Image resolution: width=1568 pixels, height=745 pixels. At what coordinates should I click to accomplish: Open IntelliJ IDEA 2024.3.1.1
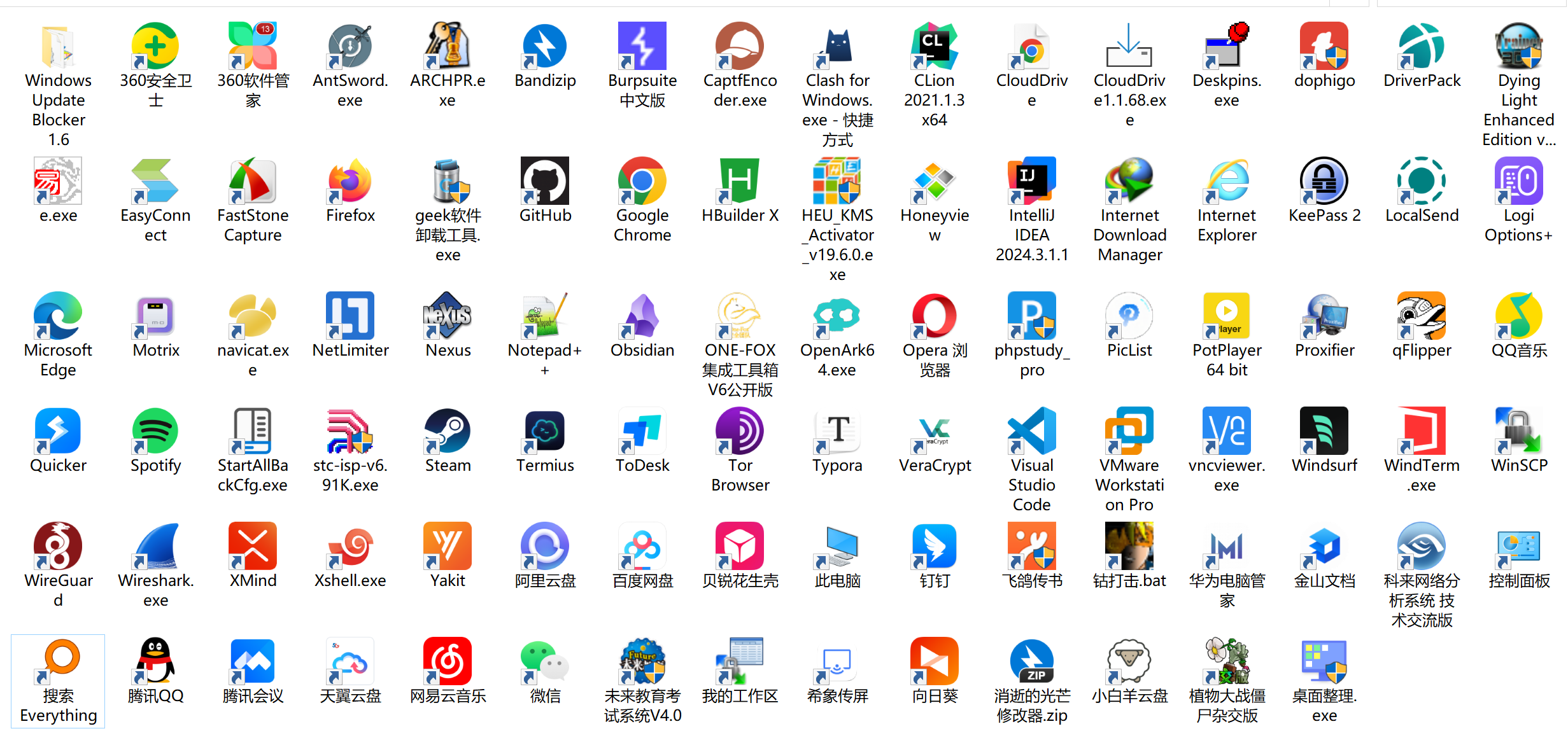tap(1032, 181)
